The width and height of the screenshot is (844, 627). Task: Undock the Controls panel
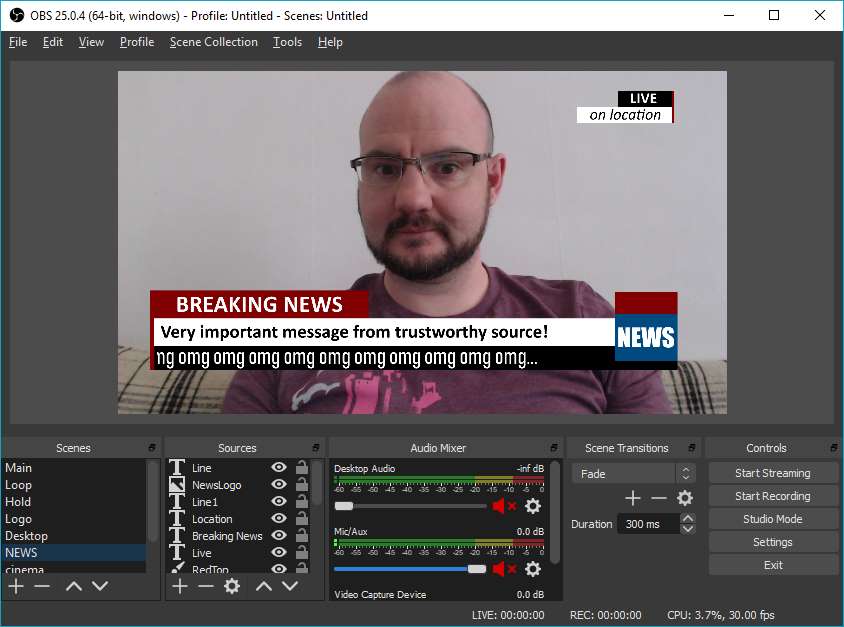click(x=834, y=448)
